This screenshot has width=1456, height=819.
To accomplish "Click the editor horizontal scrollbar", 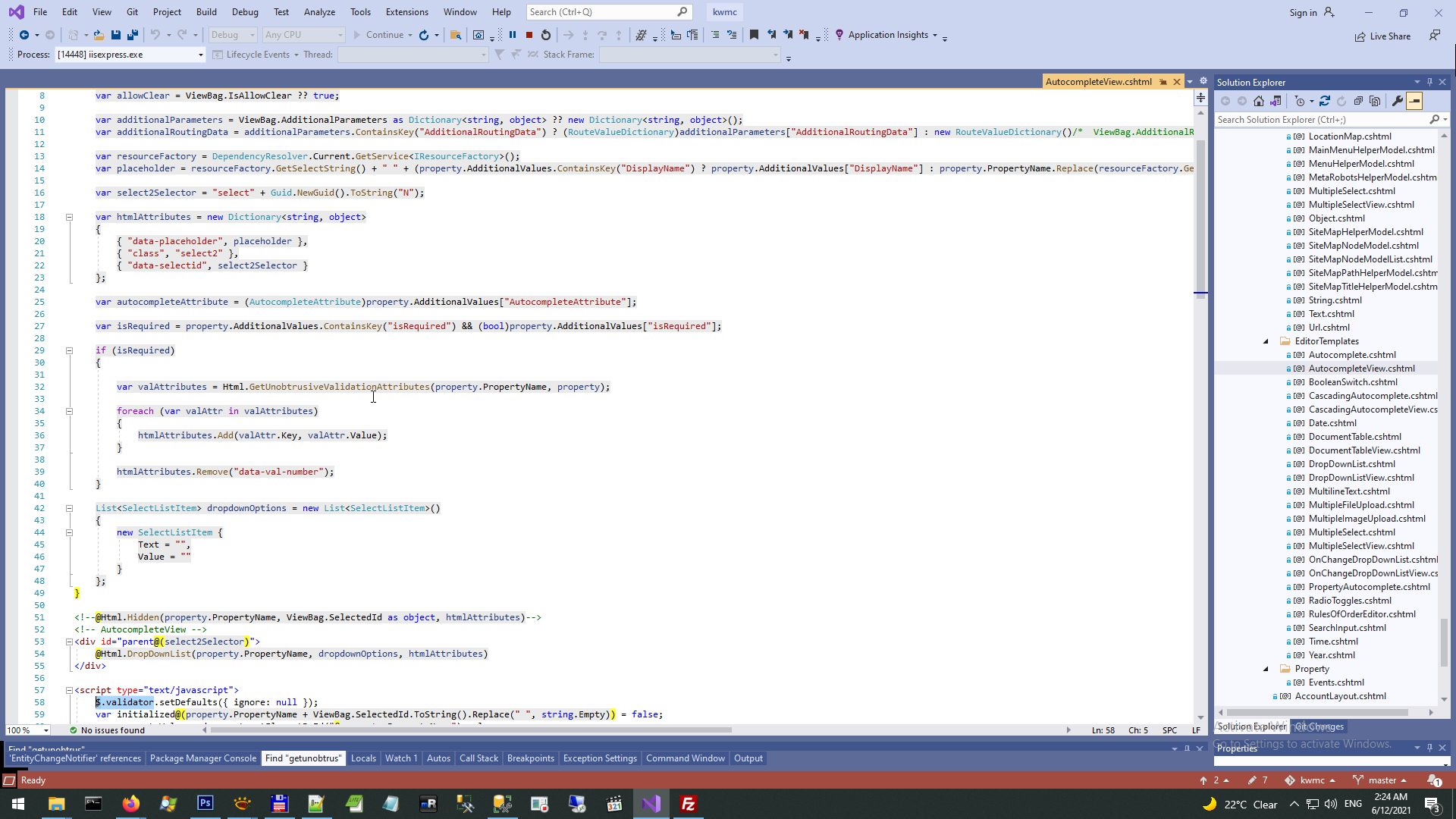I will pos(470,730).
